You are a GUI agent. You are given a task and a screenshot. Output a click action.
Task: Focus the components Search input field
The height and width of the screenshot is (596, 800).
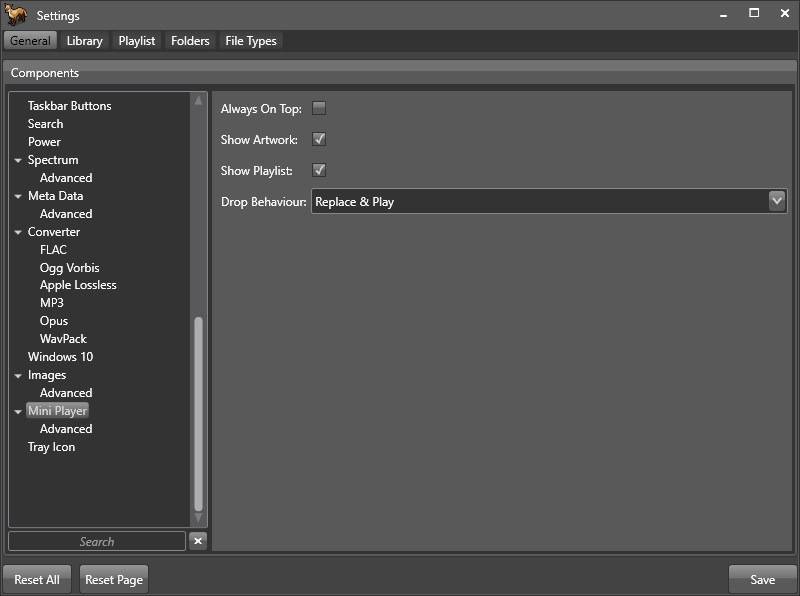97,541
